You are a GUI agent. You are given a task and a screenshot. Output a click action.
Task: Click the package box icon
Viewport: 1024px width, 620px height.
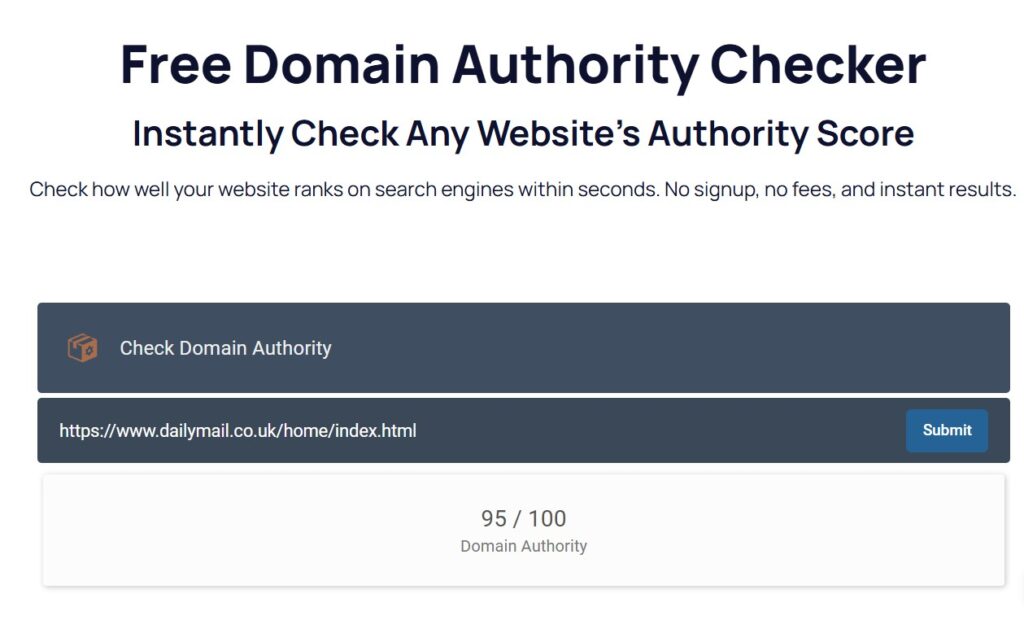point(82,348)
